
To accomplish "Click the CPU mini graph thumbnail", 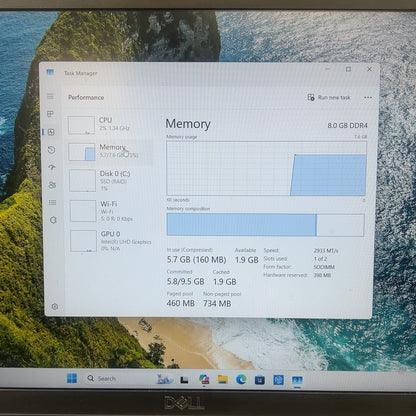I will [81, 125].
